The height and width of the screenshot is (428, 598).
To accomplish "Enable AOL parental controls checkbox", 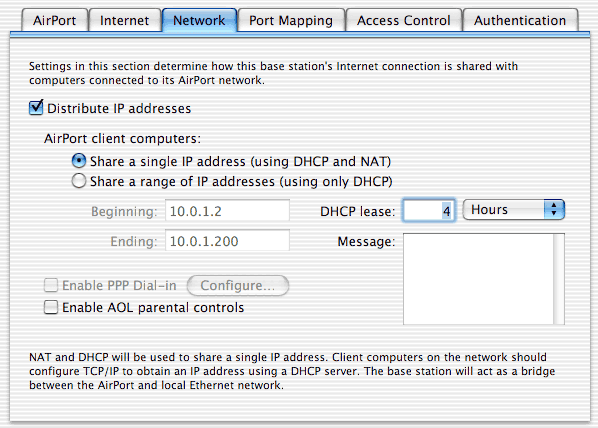I will 51,307.
